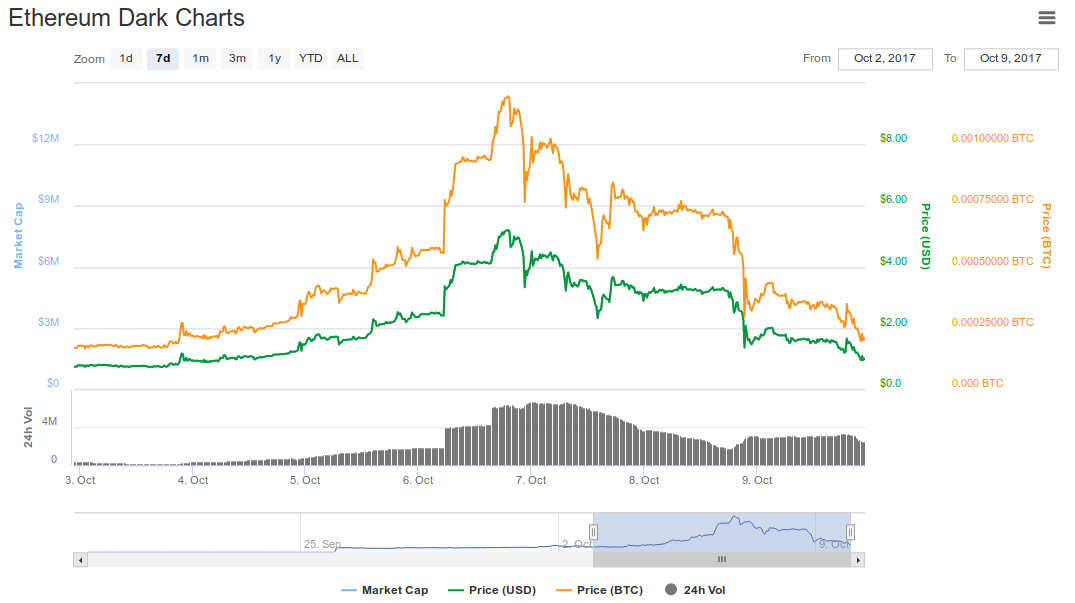Image resolution: width=1075 pixels, height=603 pixels.
Task: Click the $8.00 price axis label
Action: click(893, 138)
